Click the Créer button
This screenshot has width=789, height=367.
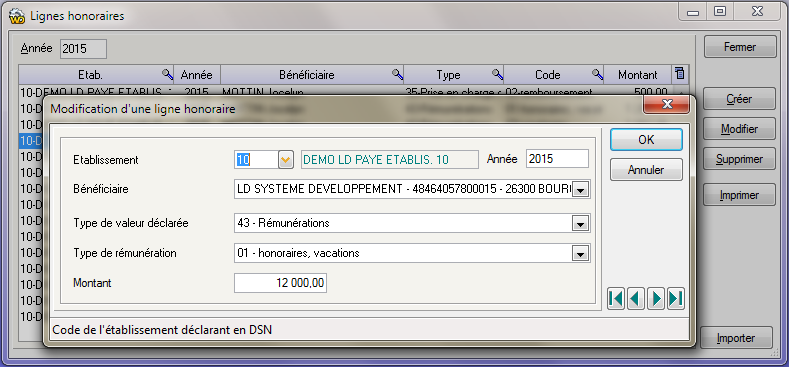click(x=739, y=99)
